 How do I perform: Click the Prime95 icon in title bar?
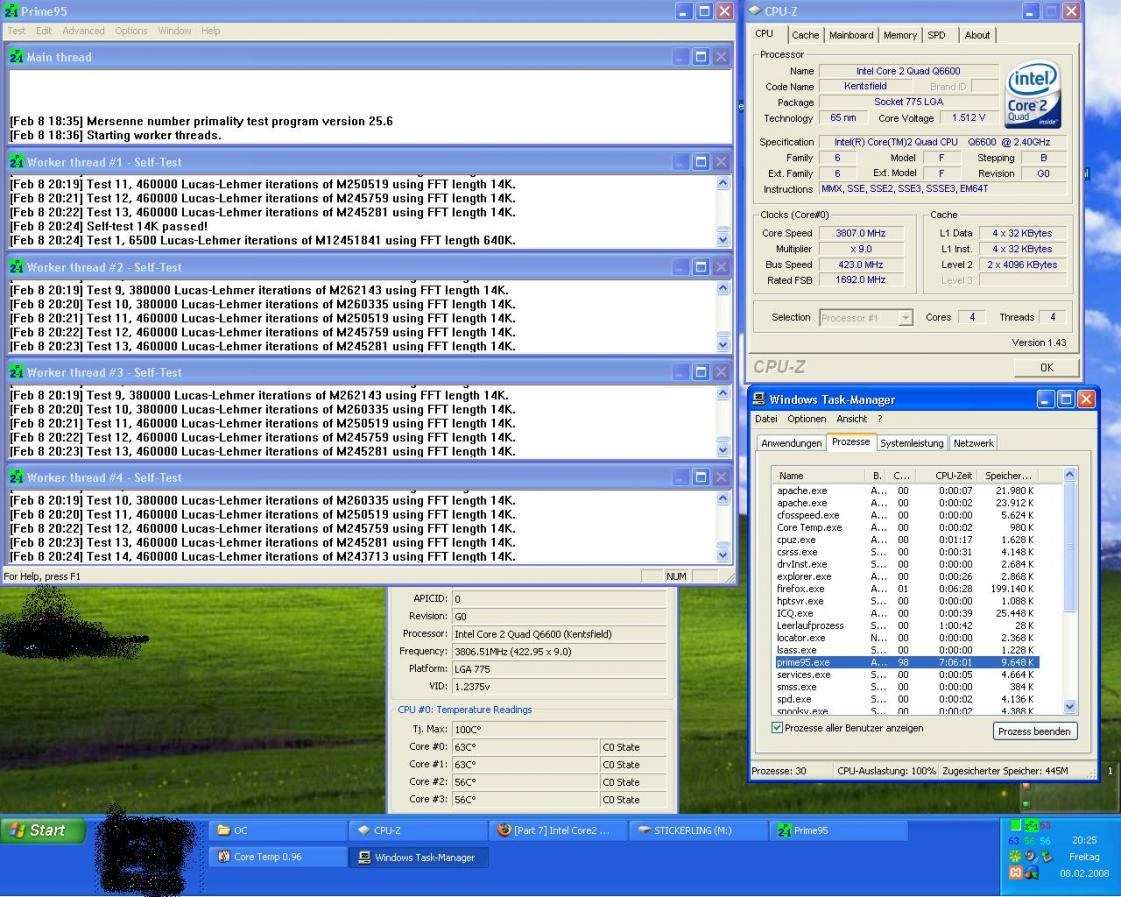tap(11, 11)
